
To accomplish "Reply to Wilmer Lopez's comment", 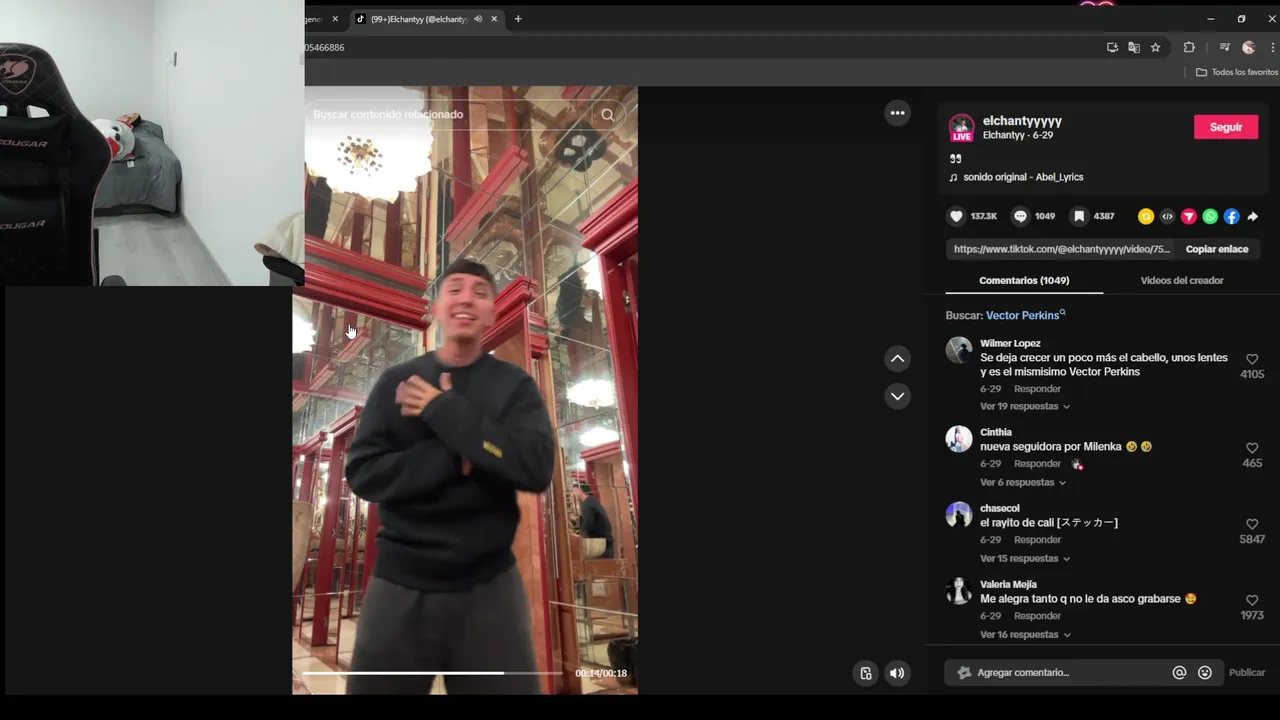I will click(x=1037, y=389).
